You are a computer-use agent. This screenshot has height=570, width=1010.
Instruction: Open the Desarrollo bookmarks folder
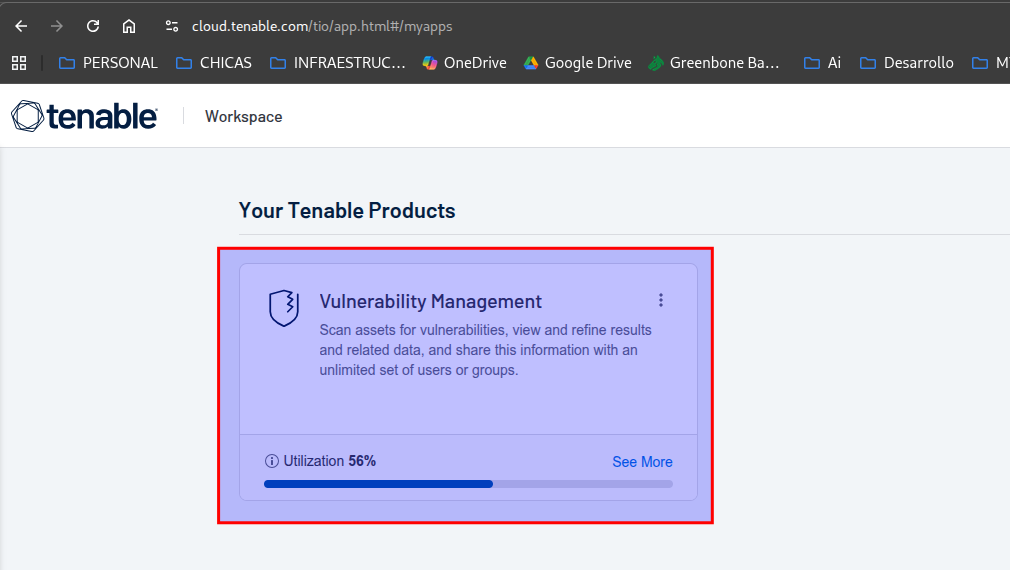pyautogui.click(x=907, y=63)
